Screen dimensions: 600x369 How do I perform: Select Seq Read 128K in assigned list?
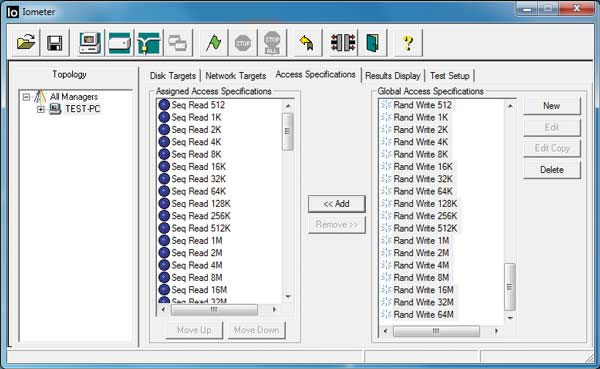pos(201,204)
